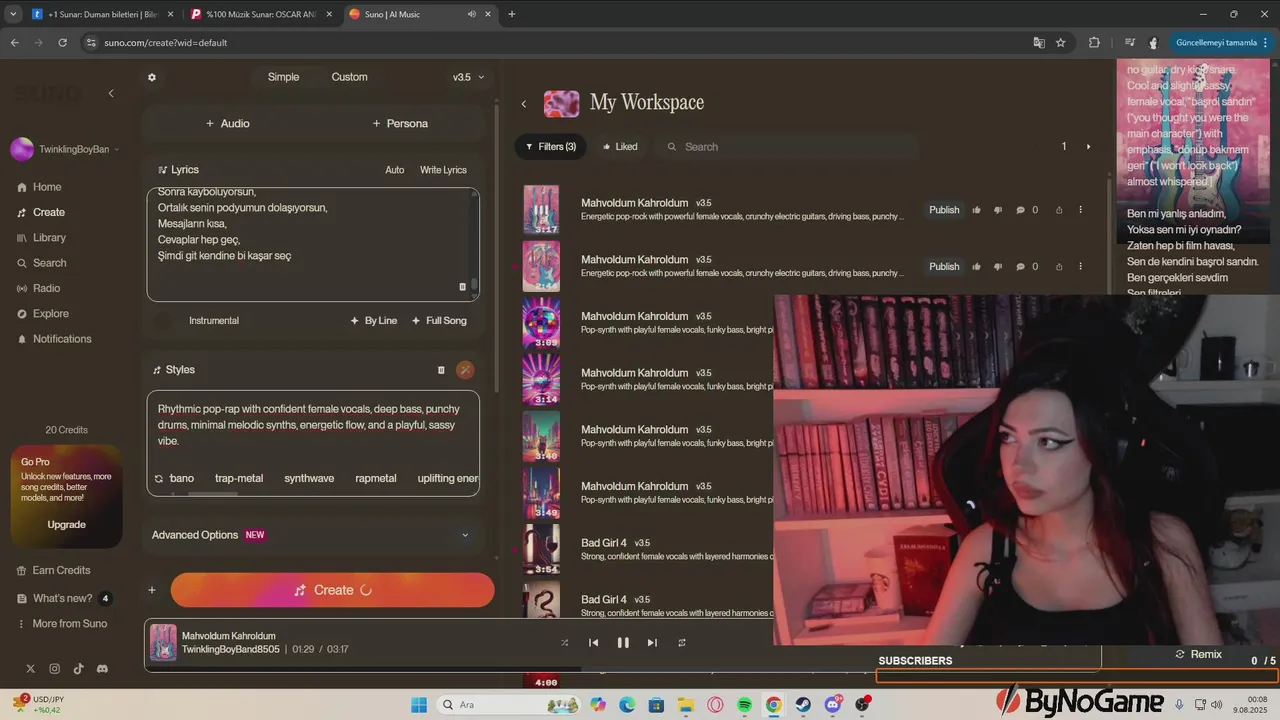
Task: Open Radio in sidebar
Action: pos(38,289)
